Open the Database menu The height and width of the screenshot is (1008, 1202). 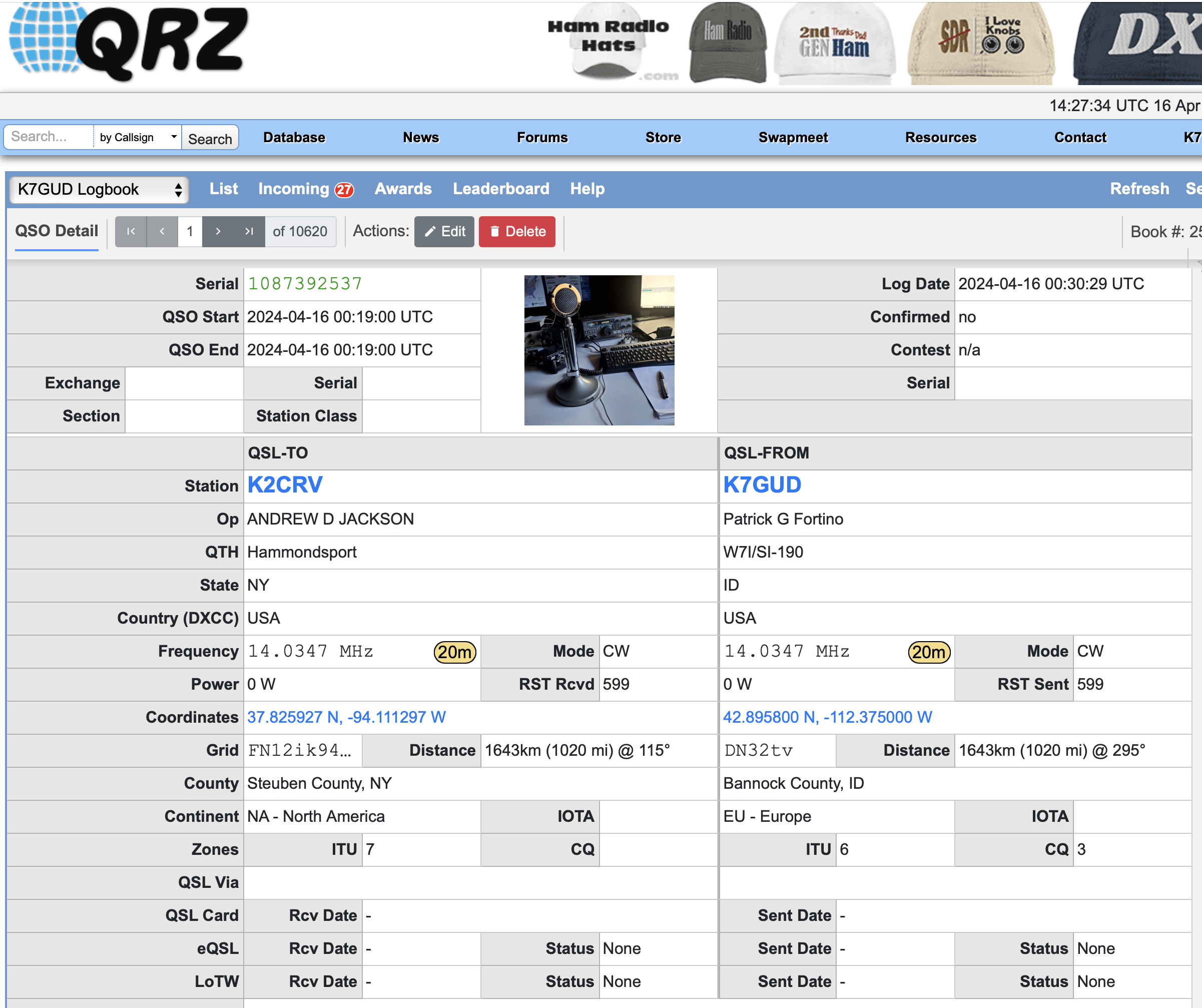(x=294, y=137)
